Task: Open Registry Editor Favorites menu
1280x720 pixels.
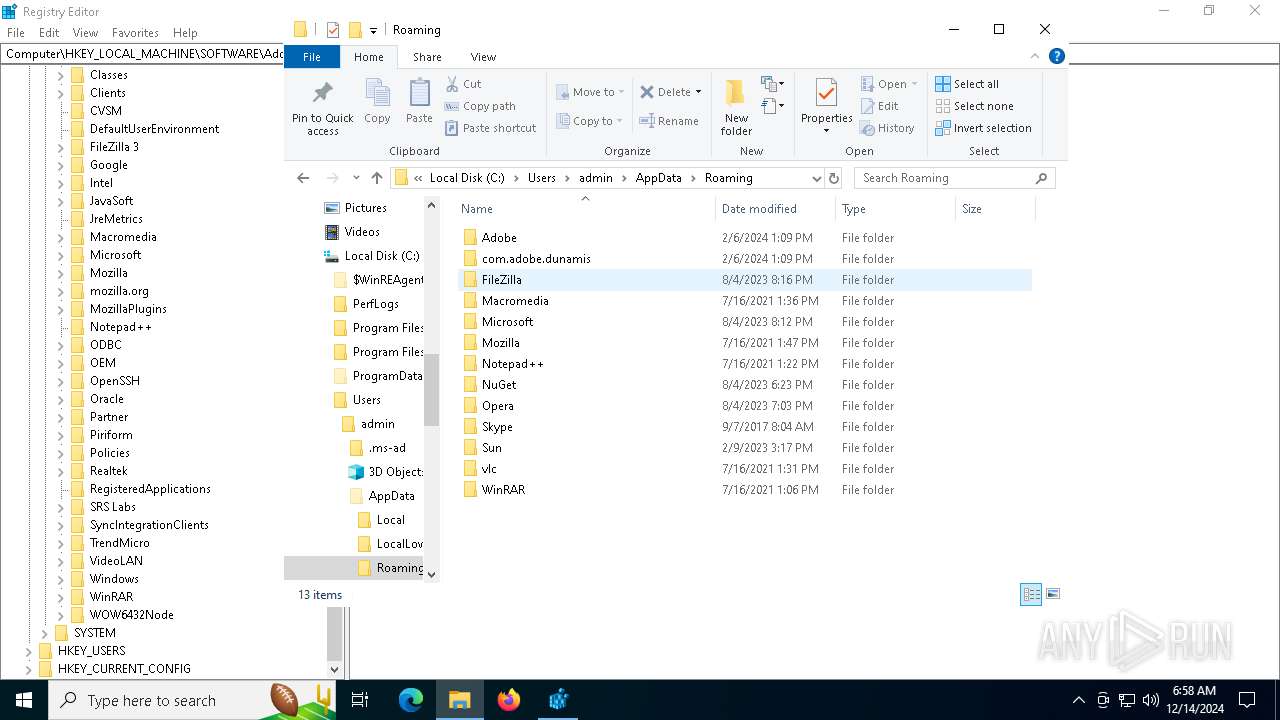Action: pyautogui.click(x=135, y=33)
